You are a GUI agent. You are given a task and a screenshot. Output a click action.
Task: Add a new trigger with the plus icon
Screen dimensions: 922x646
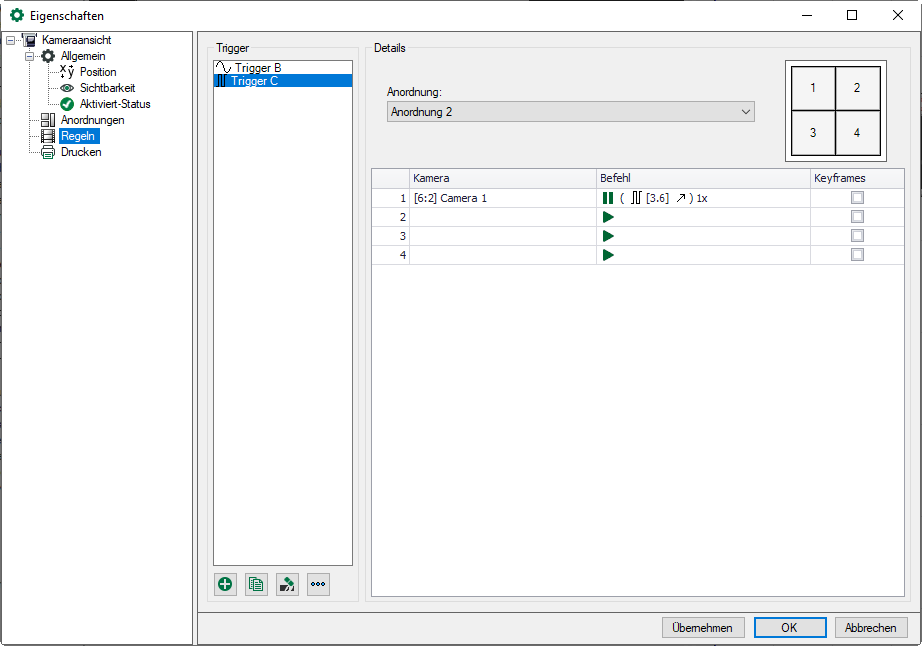(225, 584)
